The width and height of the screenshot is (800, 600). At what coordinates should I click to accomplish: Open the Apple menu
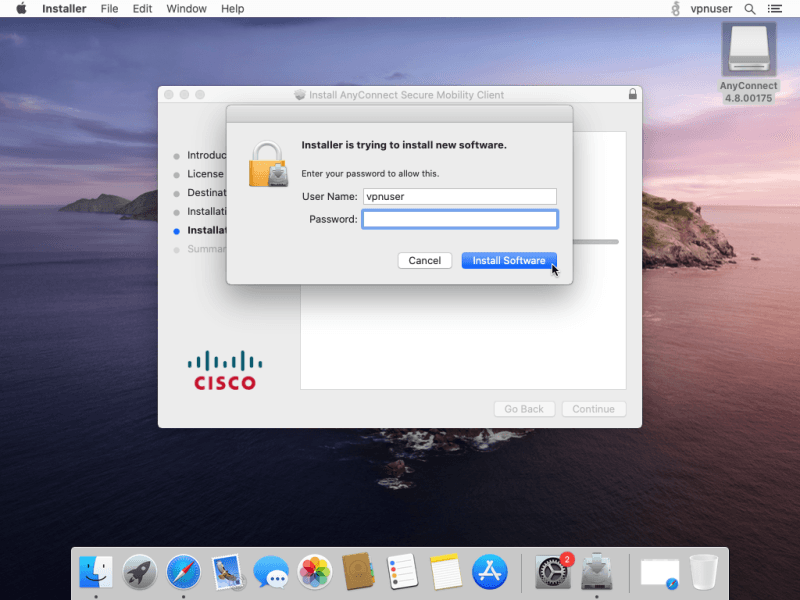coord(21,9)
